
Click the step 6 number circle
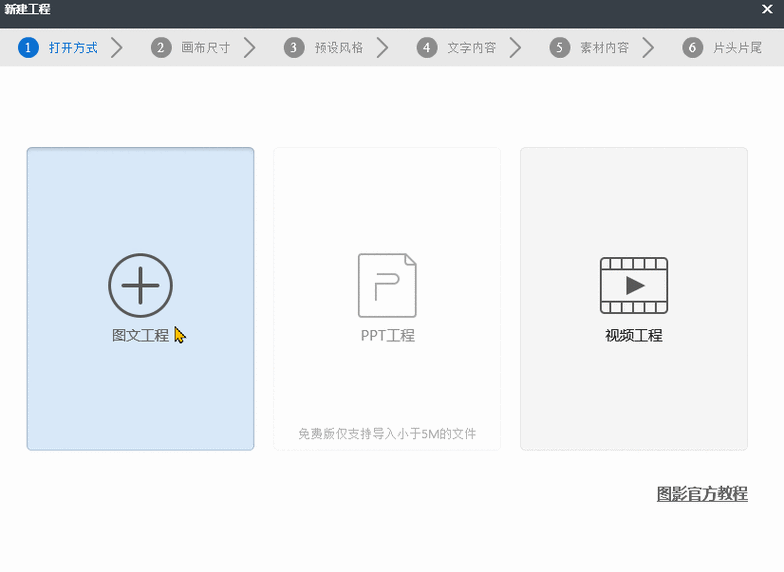point(693,47)
